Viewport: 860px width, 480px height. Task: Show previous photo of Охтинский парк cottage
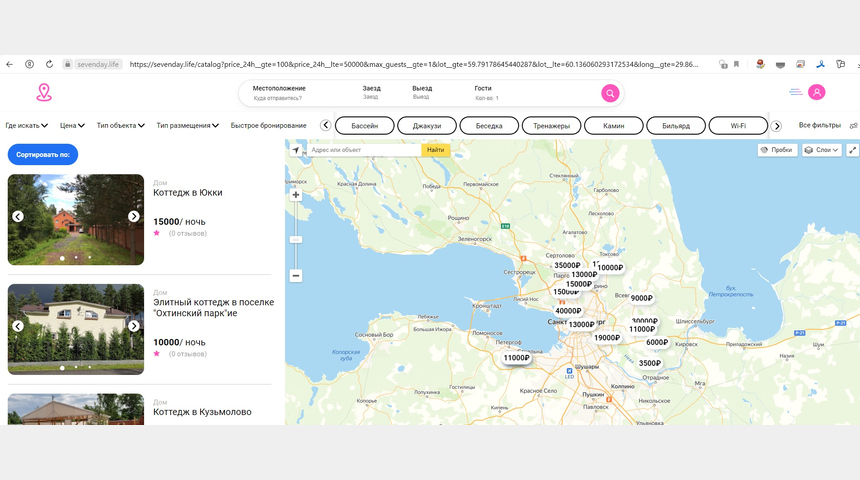click(x=18, y=326)
